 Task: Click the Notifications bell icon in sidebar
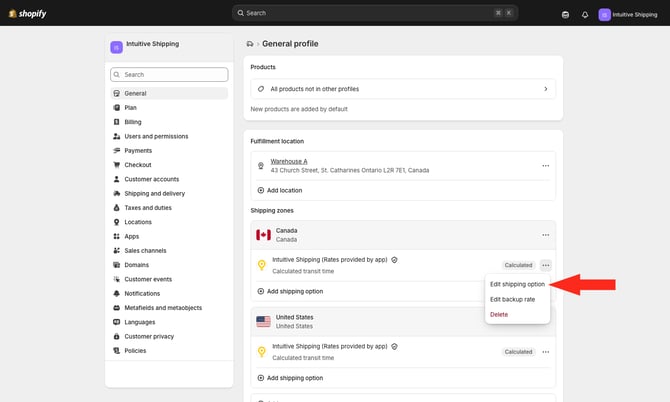pyautogui.click(x=116, y=293)
